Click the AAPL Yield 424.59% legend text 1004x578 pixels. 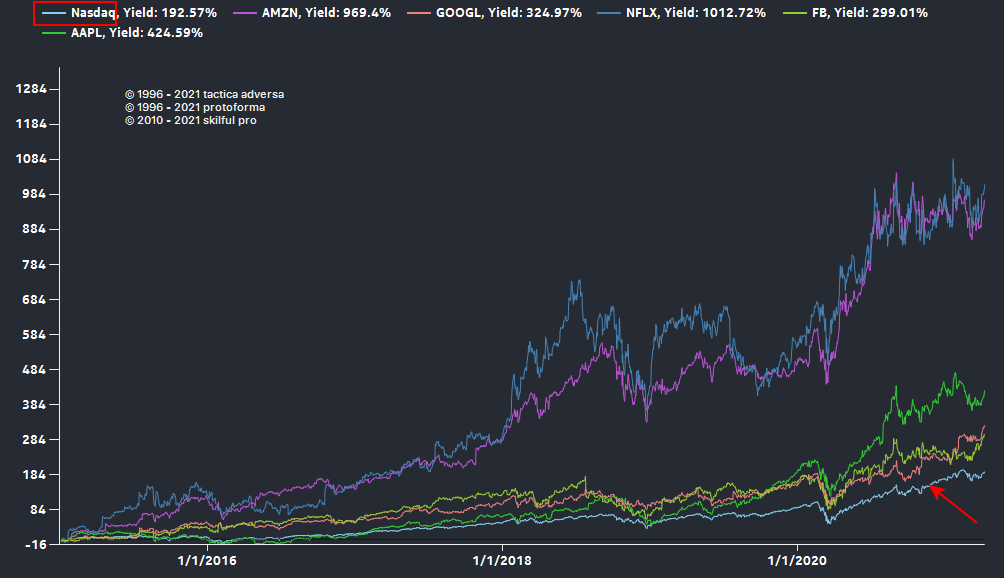pos(137,33)
